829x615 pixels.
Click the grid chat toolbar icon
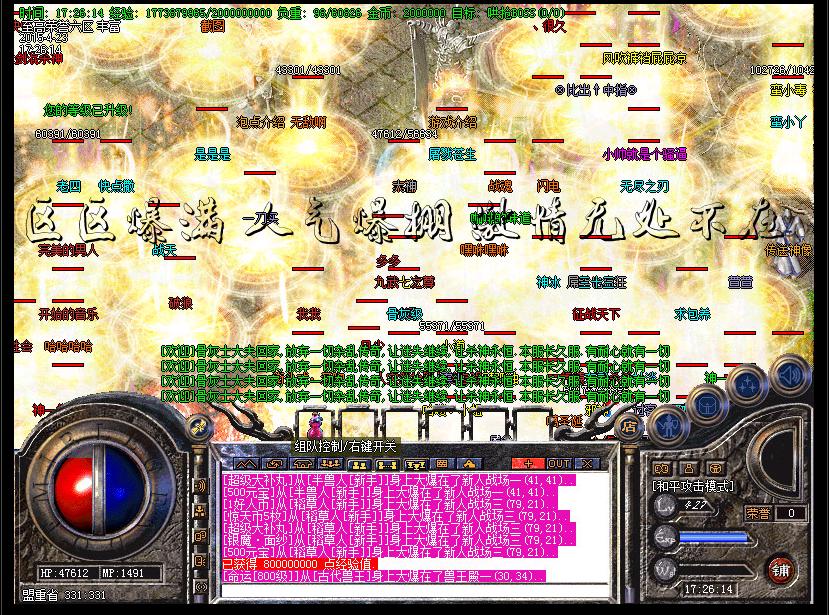pyautogui.click(x=442, y=464)
